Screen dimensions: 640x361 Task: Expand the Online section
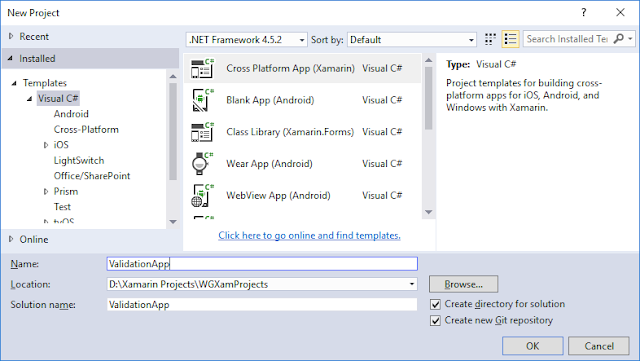click(x=11, y=239)
